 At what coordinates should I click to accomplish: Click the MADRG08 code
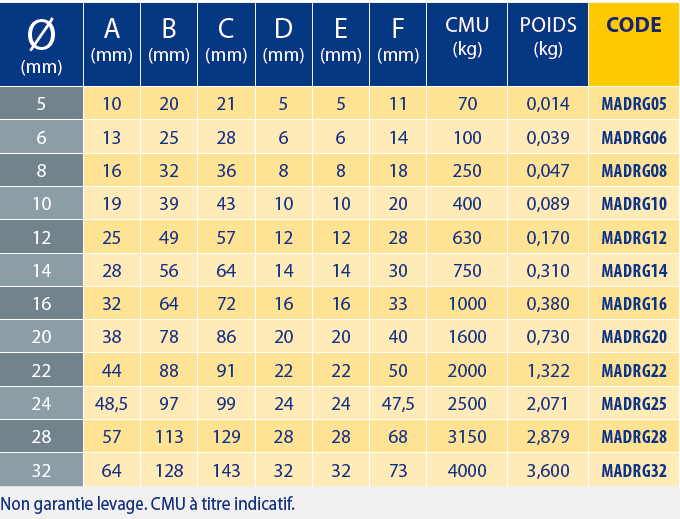634,170
